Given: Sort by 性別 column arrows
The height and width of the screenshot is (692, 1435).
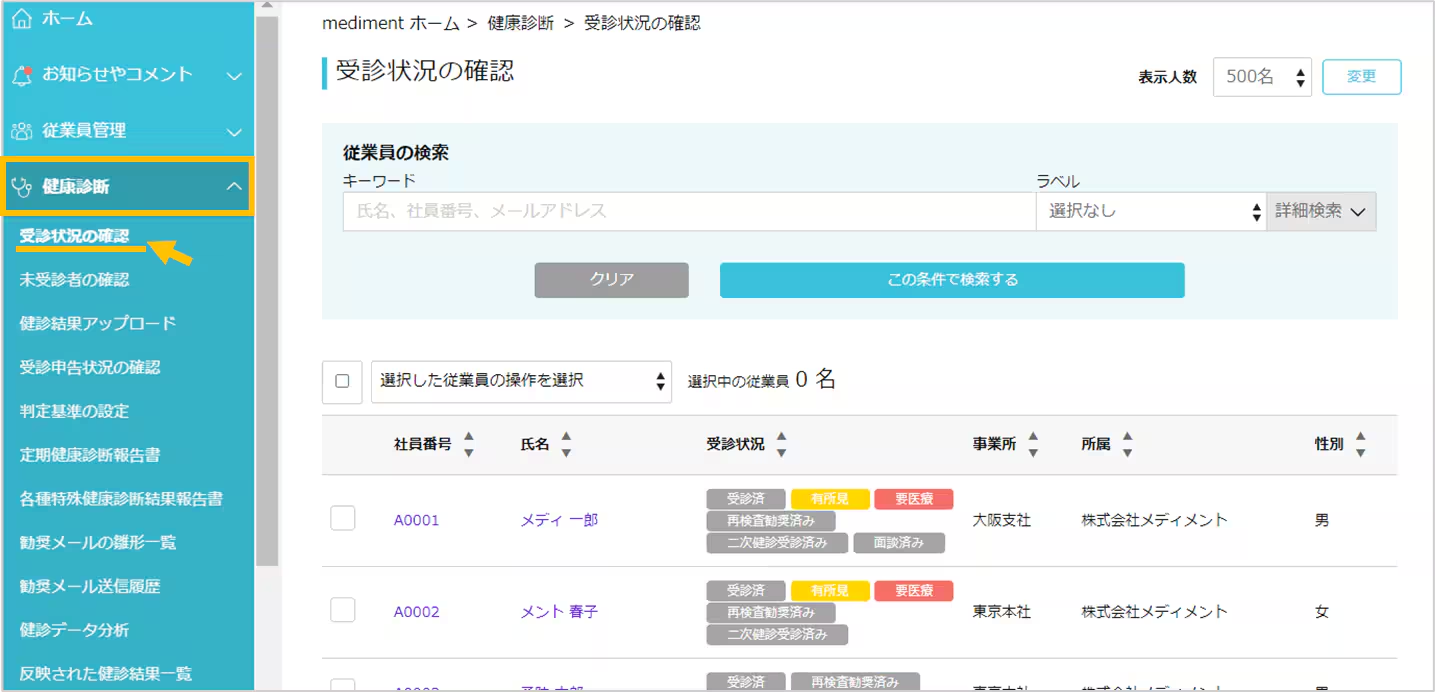Looking at the screenshot, I should [x=1360, y=445].
